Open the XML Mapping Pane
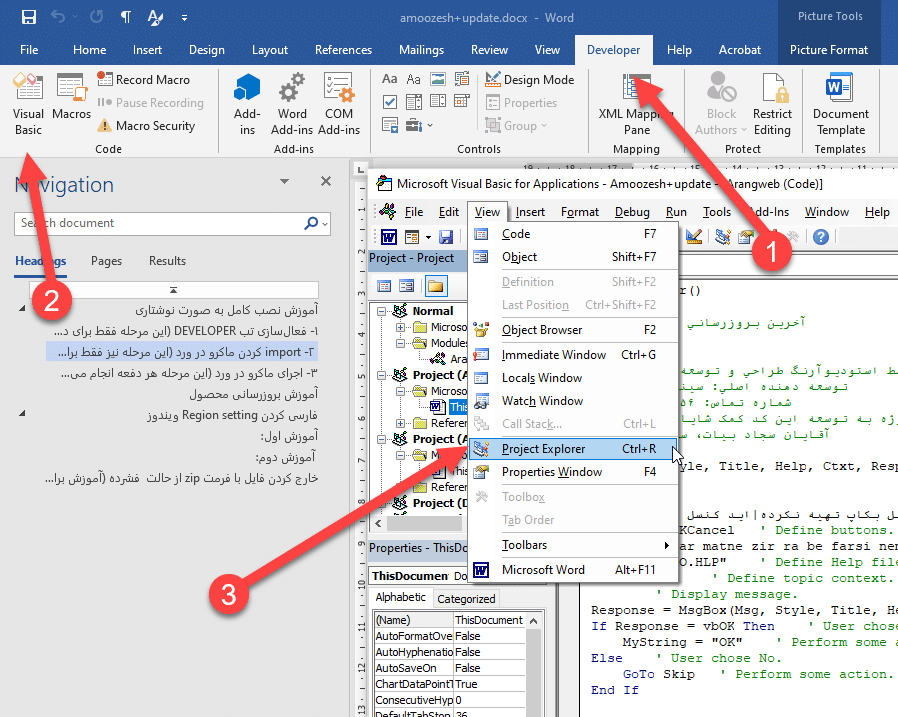Viewport: 898px width, 717px height. (x=636, y=104)
